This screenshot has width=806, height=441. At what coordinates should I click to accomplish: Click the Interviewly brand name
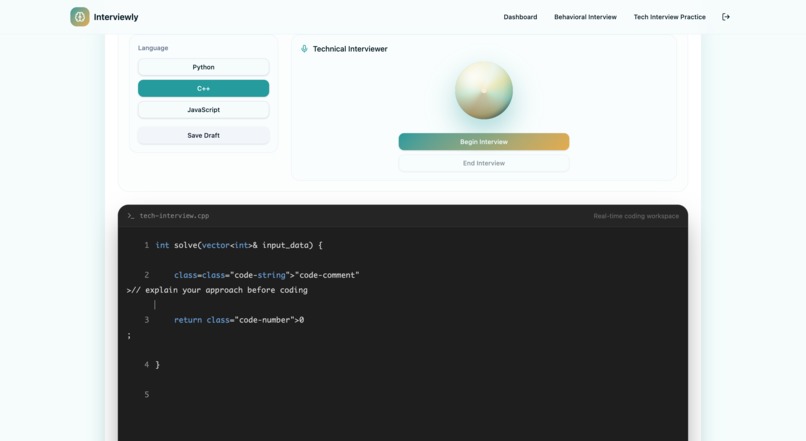(116, 17)
